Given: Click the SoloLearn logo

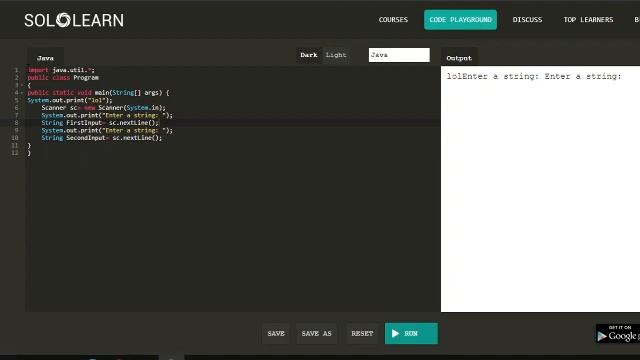Looking at the screenshot, I should (x=74, y=20).
